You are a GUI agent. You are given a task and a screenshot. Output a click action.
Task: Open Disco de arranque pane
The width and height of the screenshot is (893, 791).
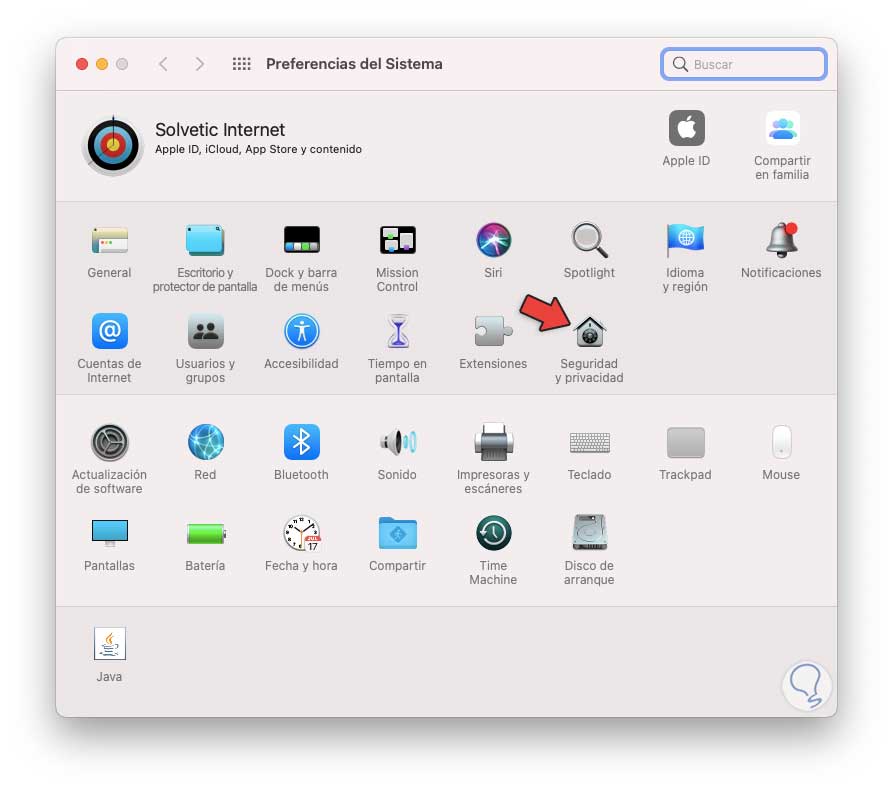pos(589,532)
